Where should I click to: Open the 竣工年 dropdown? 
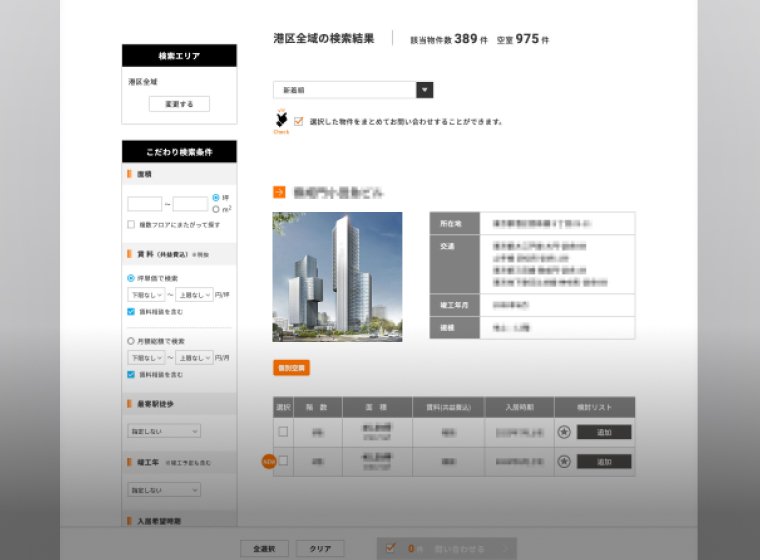pos(164,490)
